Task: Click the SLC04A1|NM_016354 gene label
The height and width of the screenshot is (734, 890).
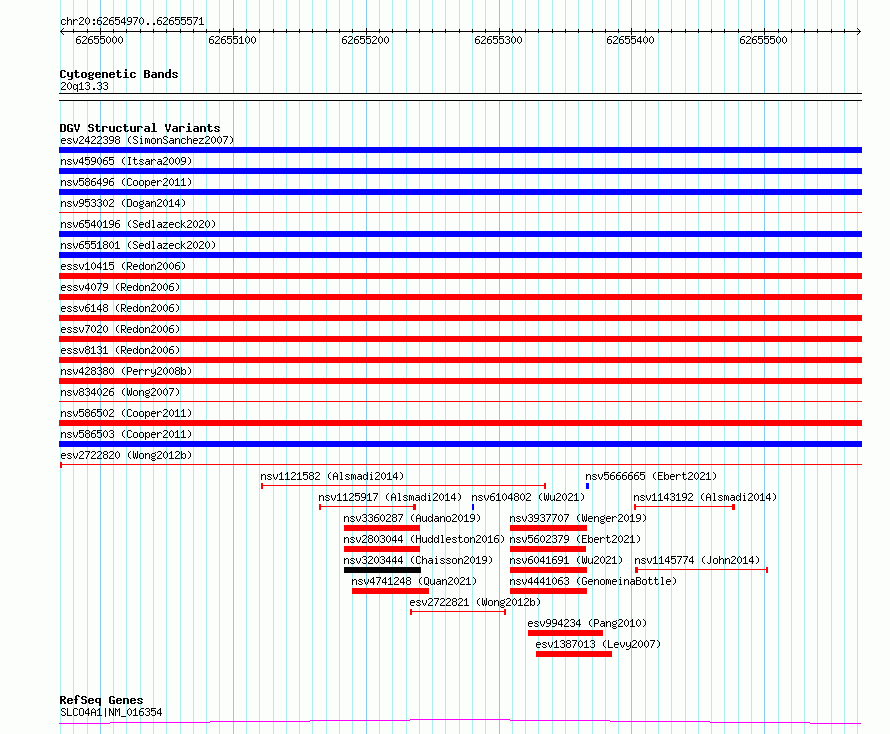Action: (111, 712)
